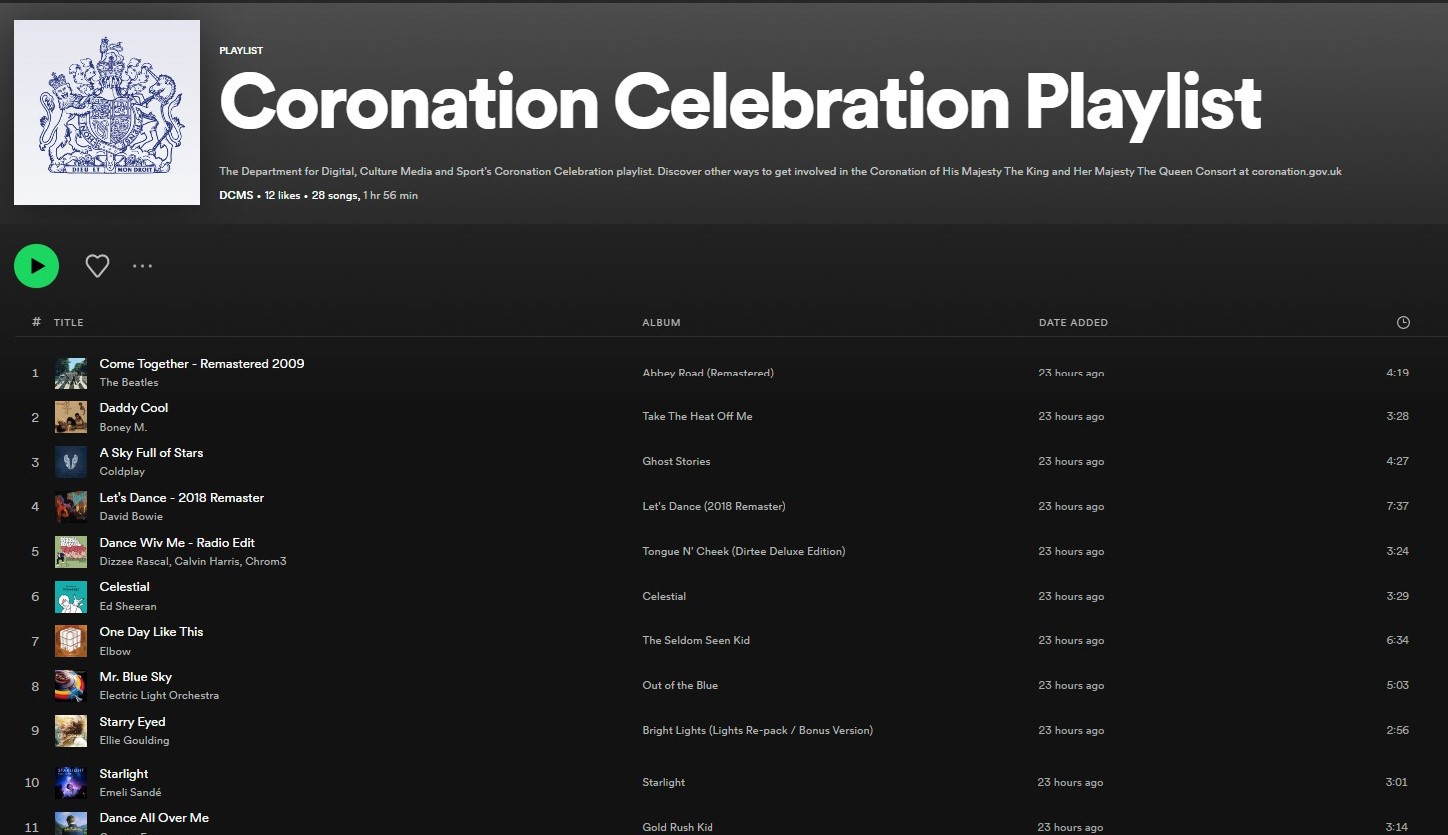This screenshot has height=835, width=1448.
Task: Select the Mr. Blue Sky track title
Action: coord(136,677)
